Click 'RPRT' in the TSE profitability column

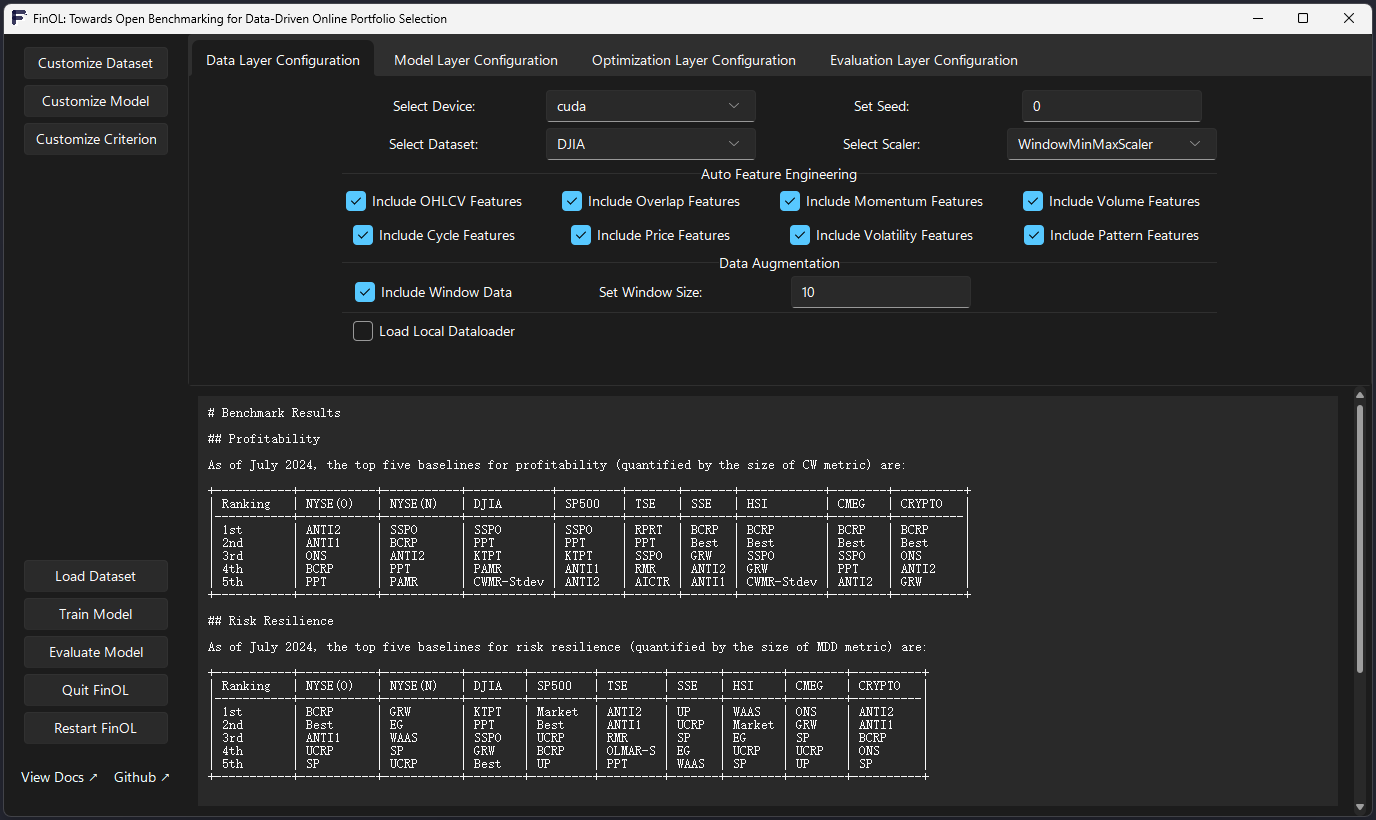(x=649, y=530)
